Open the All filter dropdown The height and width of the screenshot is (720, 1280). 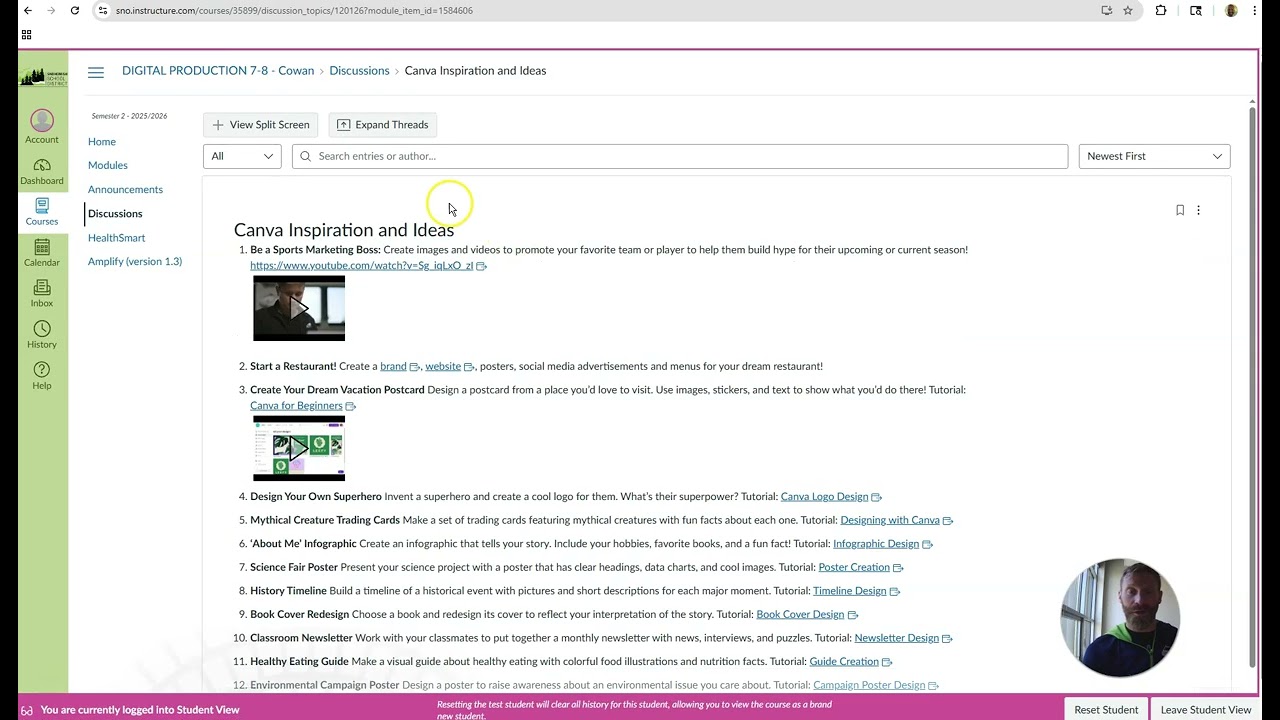[x=242, y=156]
